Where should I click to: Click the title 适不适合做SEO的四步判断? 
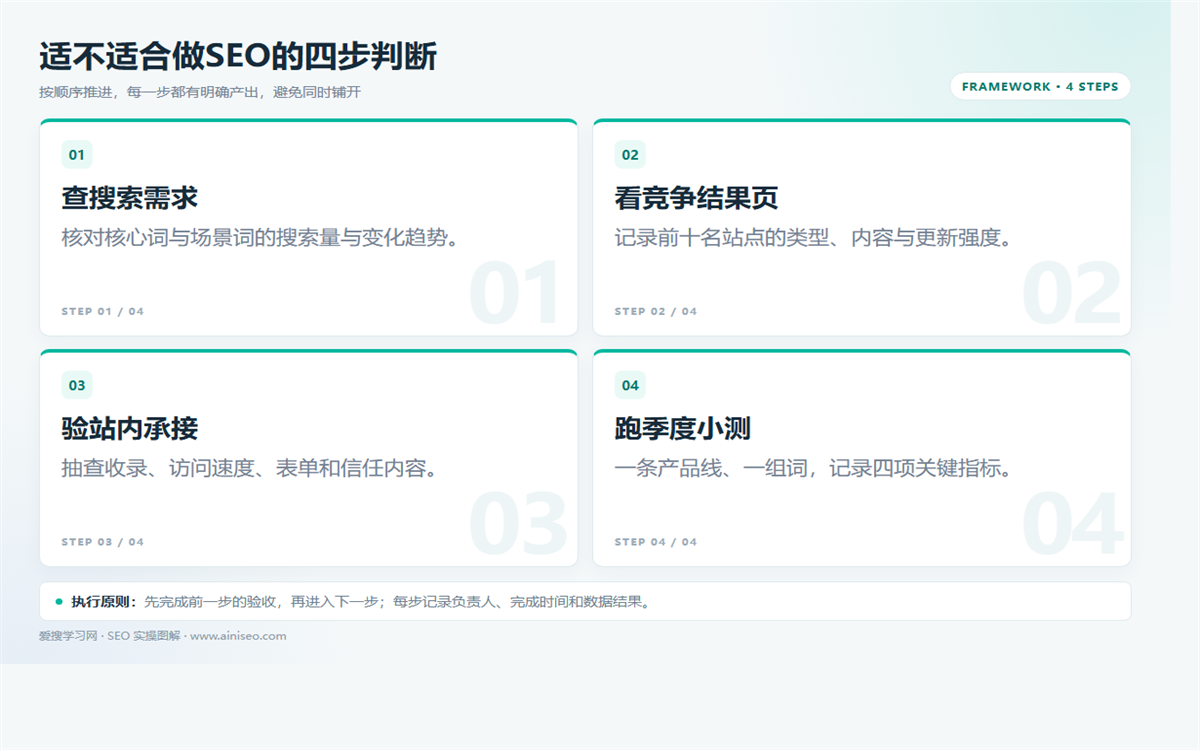coord(238,57)
